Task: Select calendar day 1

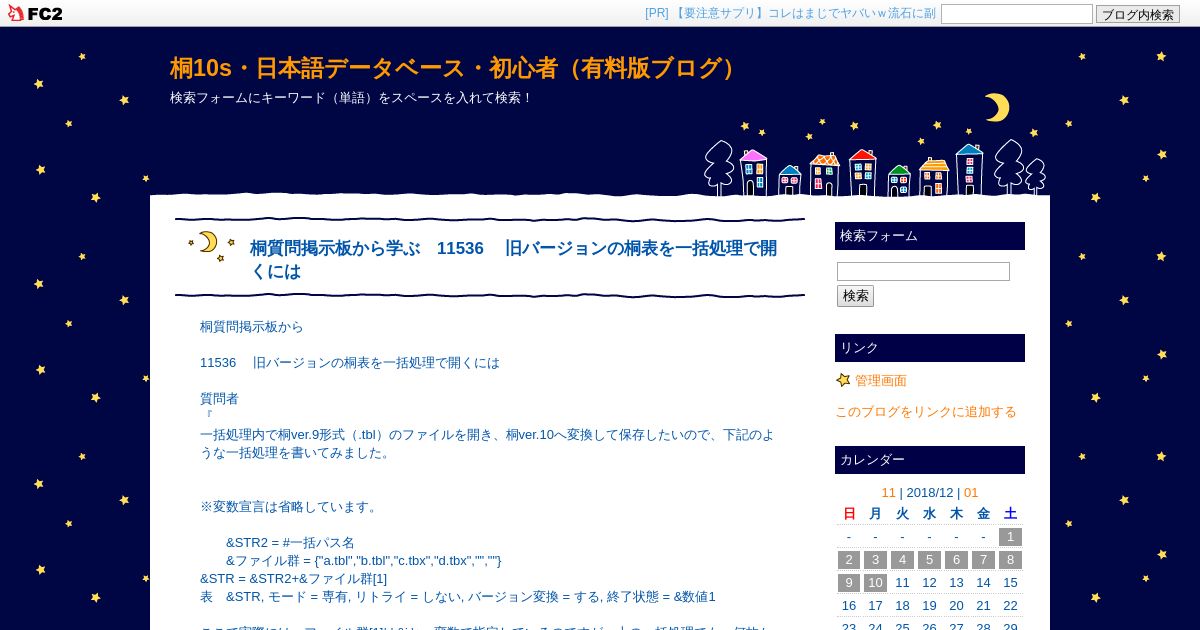Action: [1010, 537]
